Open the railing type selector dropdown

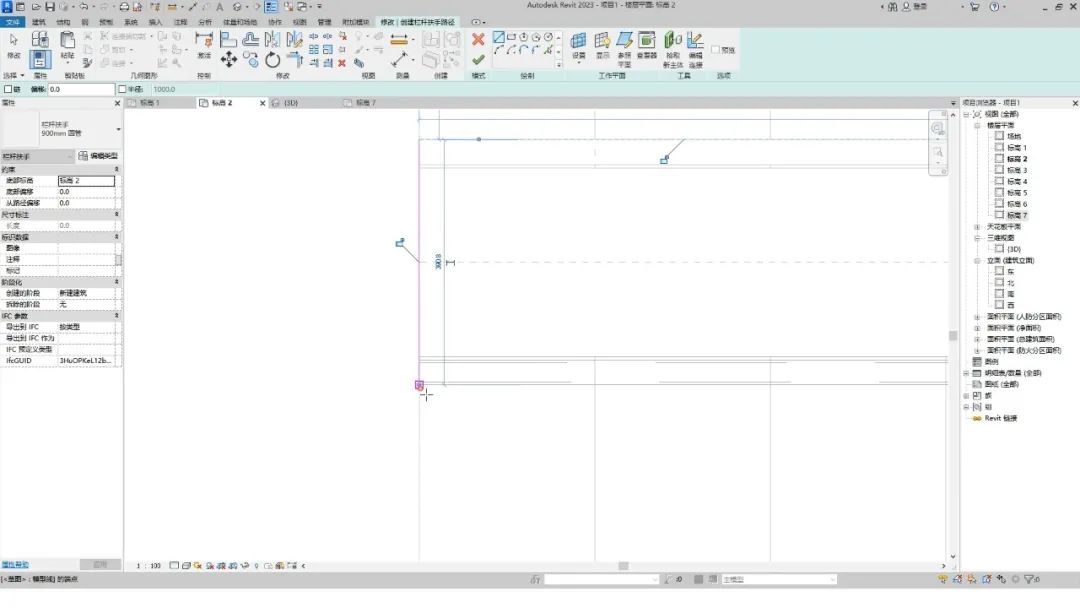pyautogui.click(x=118, y=129)
